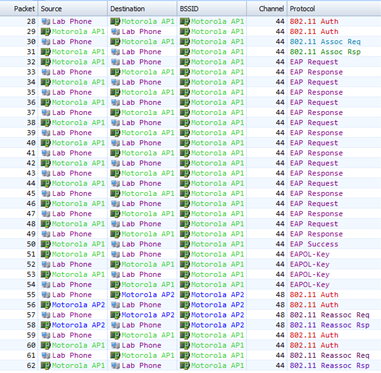Sort by the Source column header
381x373 pixels.
pos(73,9)
